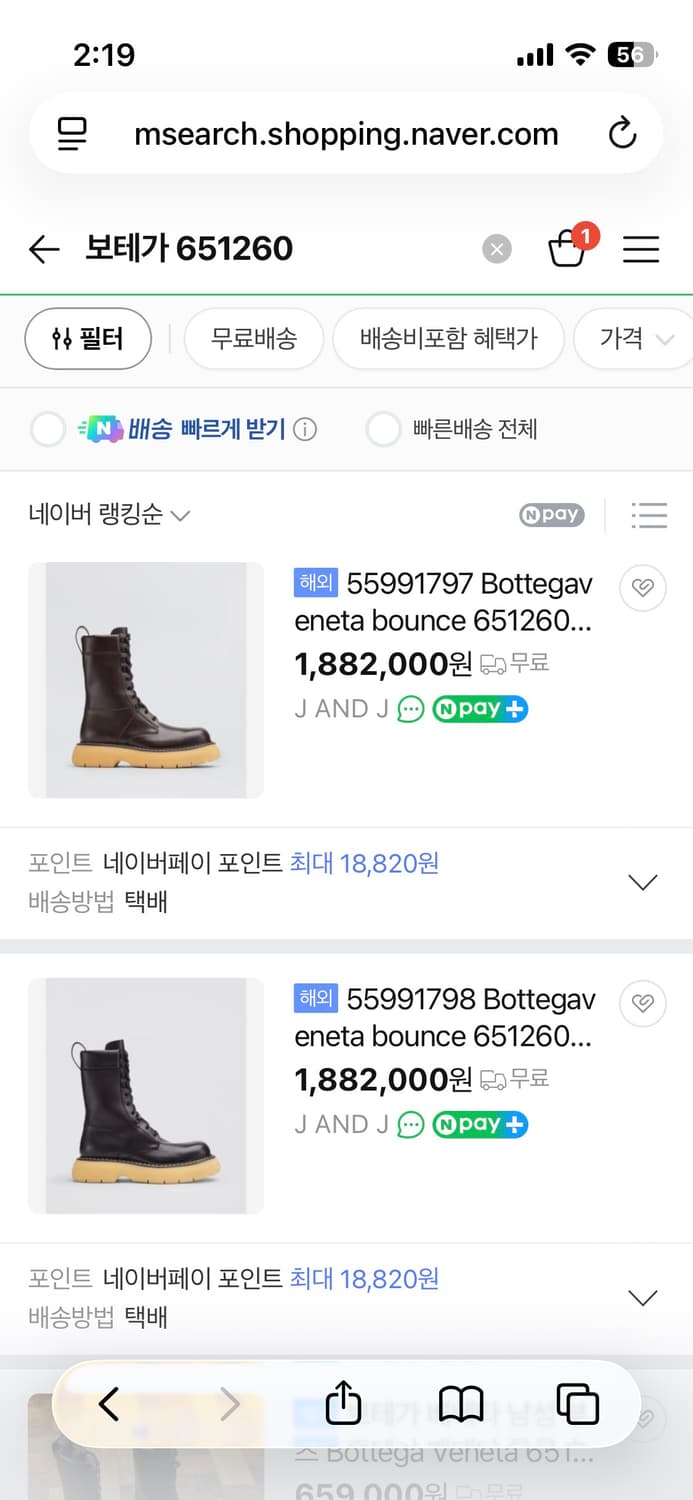Toggle the Npay filter
The height and width of the screenshot is (1500, 693).
click(x=551, y=515)
